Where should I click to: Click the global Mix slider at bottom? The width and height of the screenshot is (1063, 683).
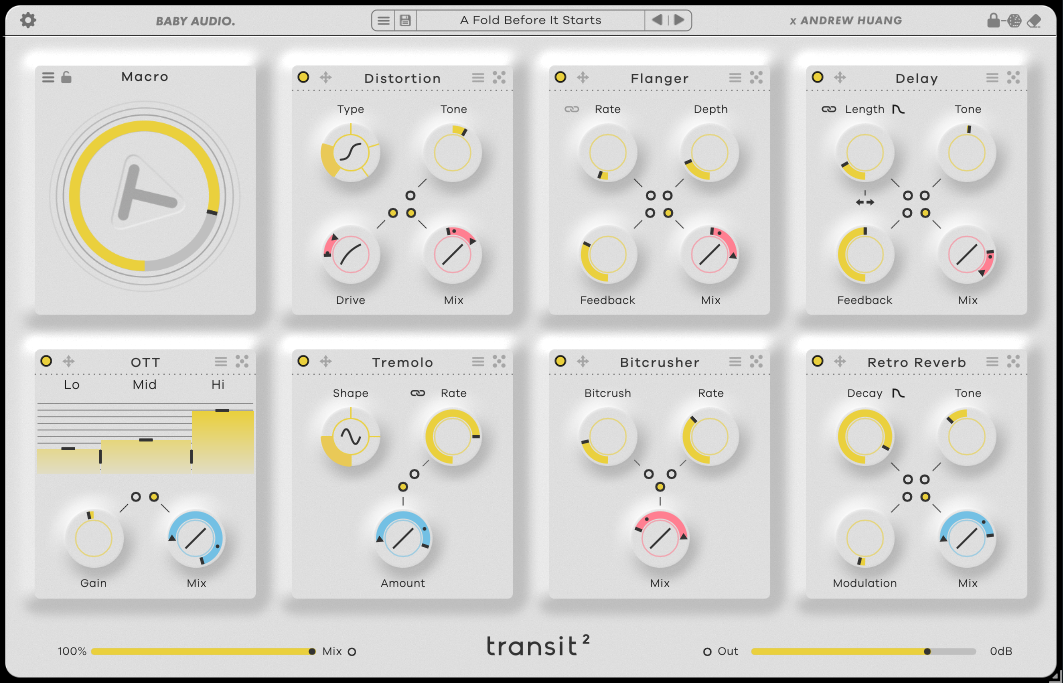[x=201, y=651]
